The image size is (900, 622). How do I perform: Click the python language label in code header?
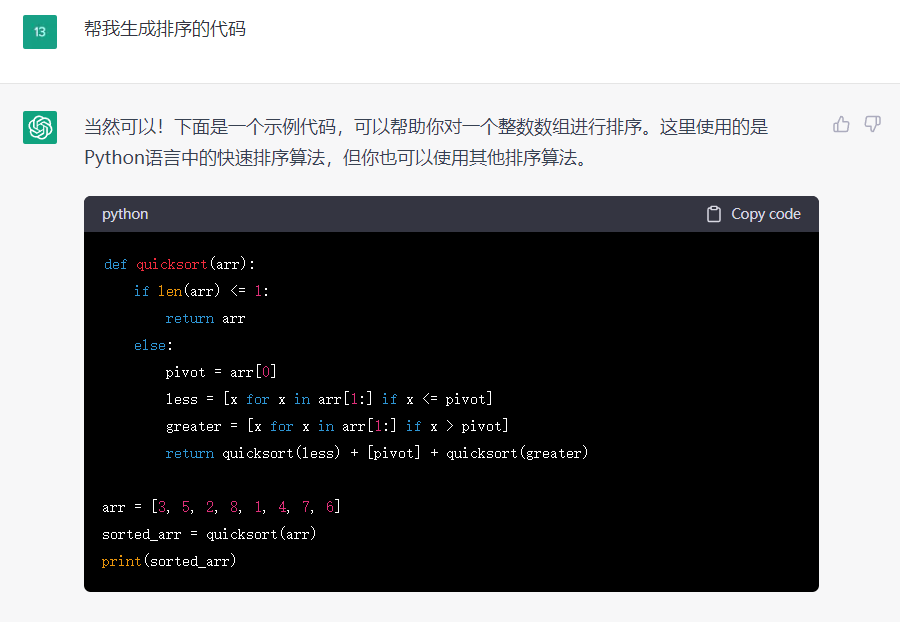(125, 214)
